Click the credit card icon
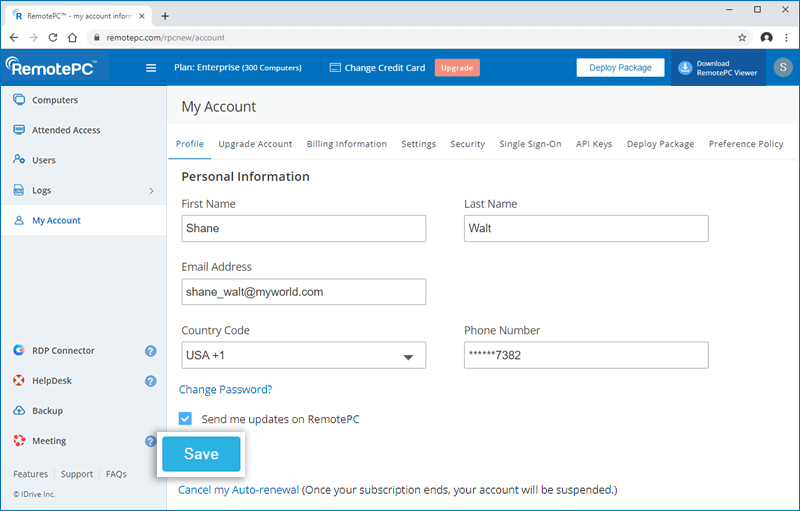This screenshot has width=800, height=511. (335, 68)
